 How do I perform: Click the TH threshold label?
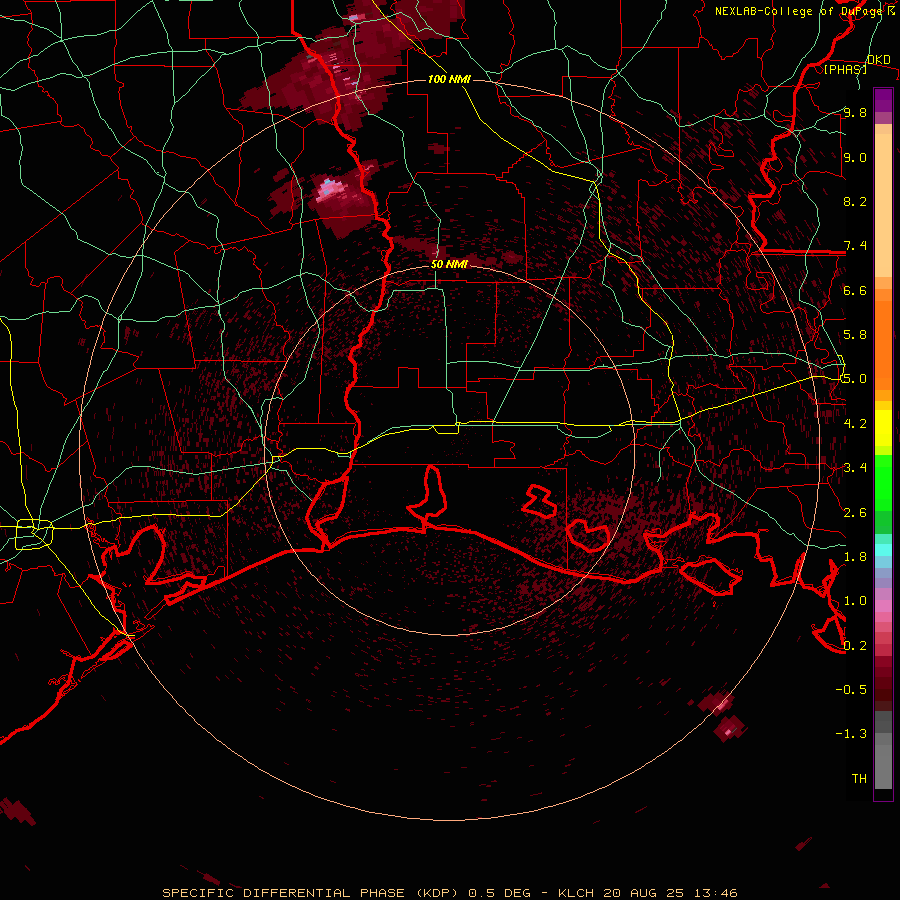859,779
